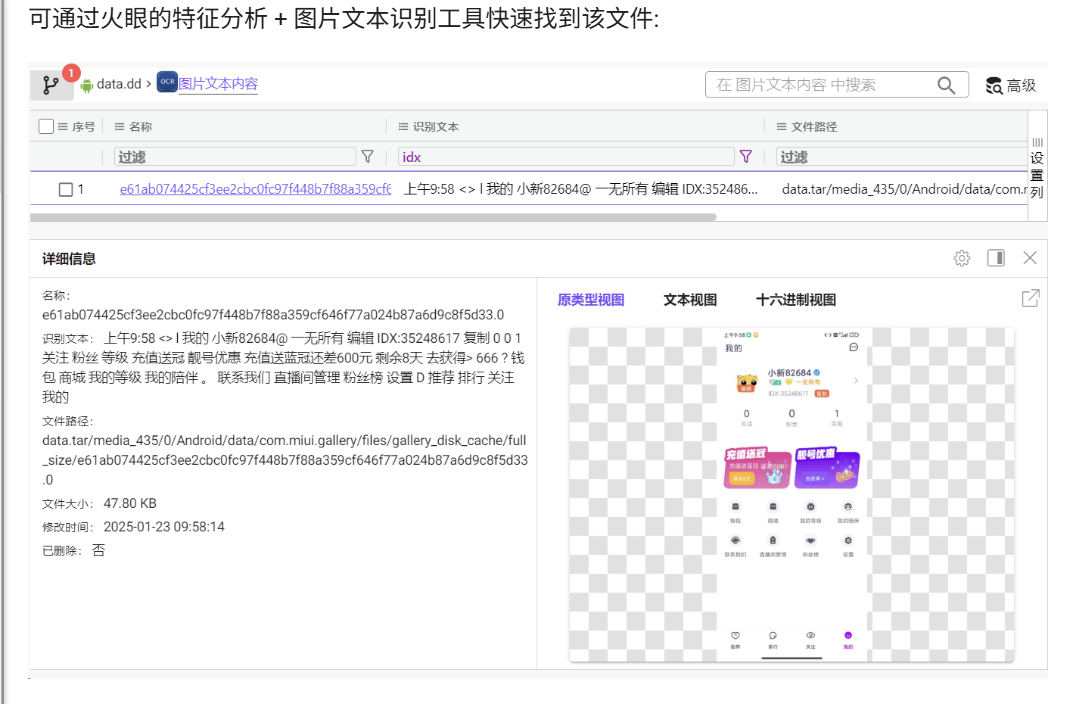Switch to the 十六进制视图 tab

point(795,300)
